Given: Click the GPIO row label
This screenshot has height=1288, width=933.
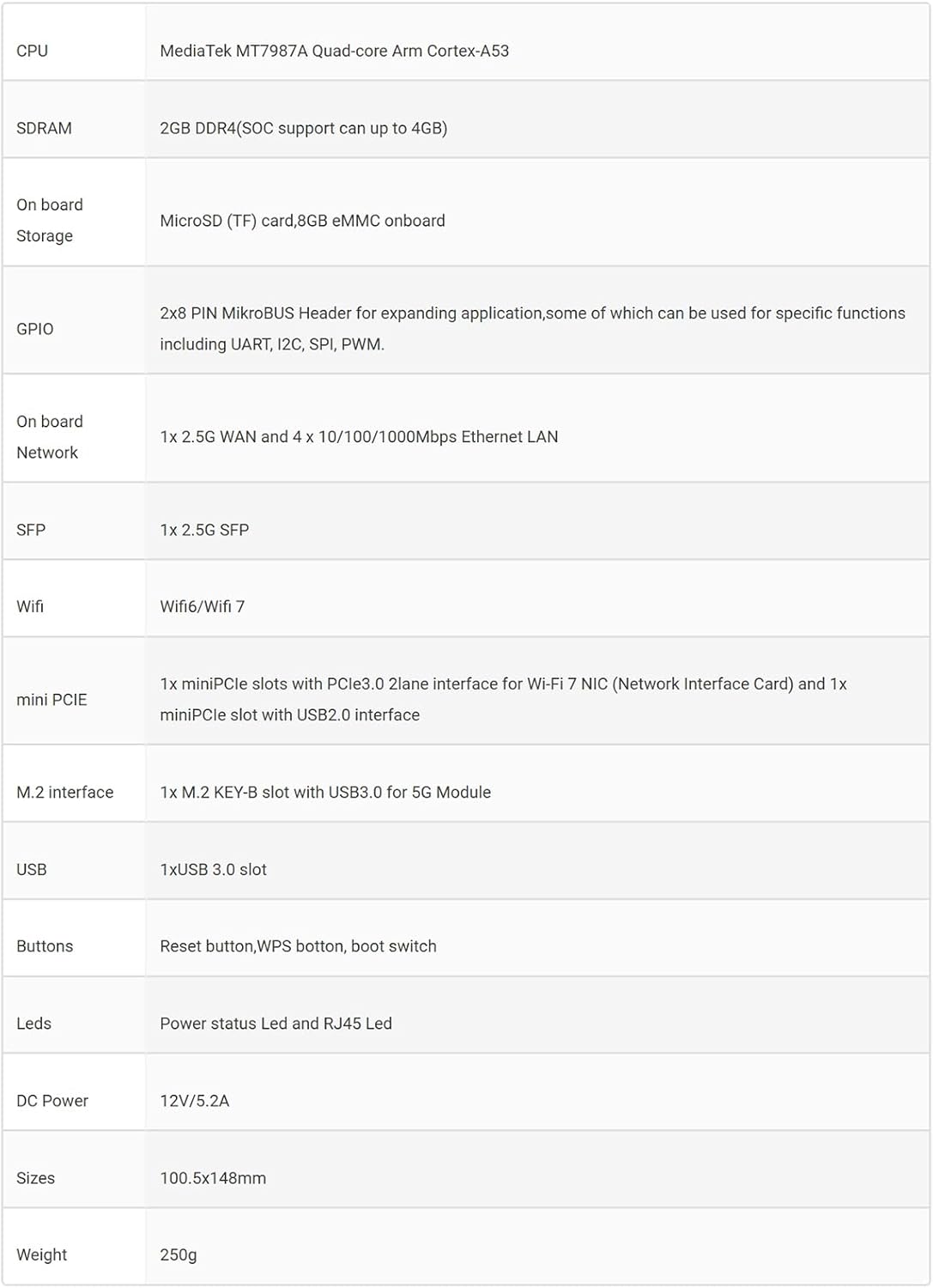Looking at the screenshot, I should [35, 329].
